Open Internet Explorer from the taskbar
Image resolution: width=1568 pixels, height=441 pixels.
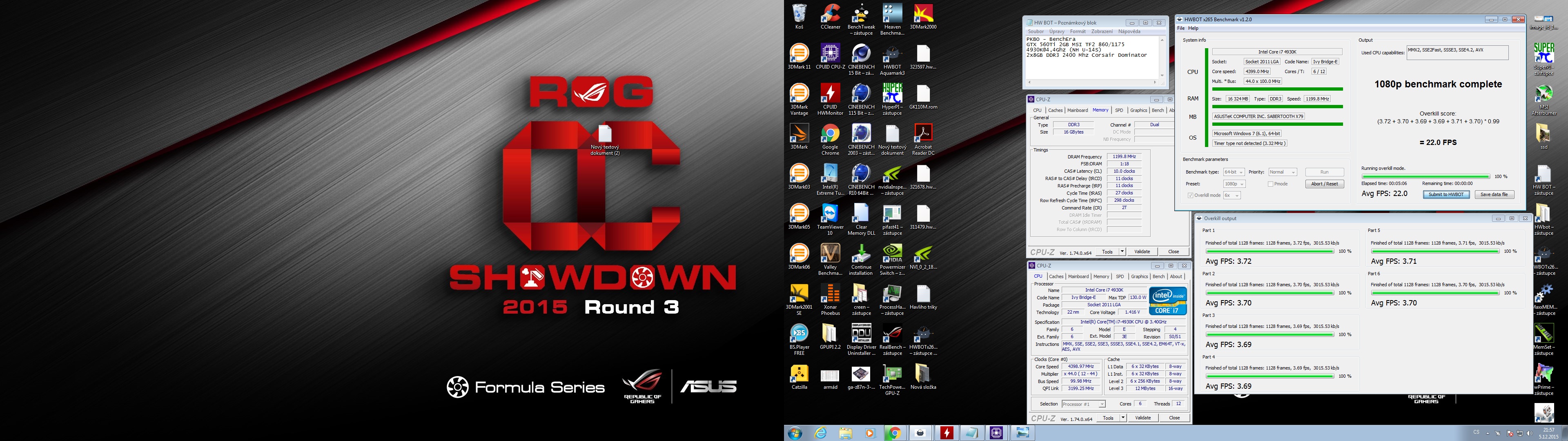click(x=820, y=433)
